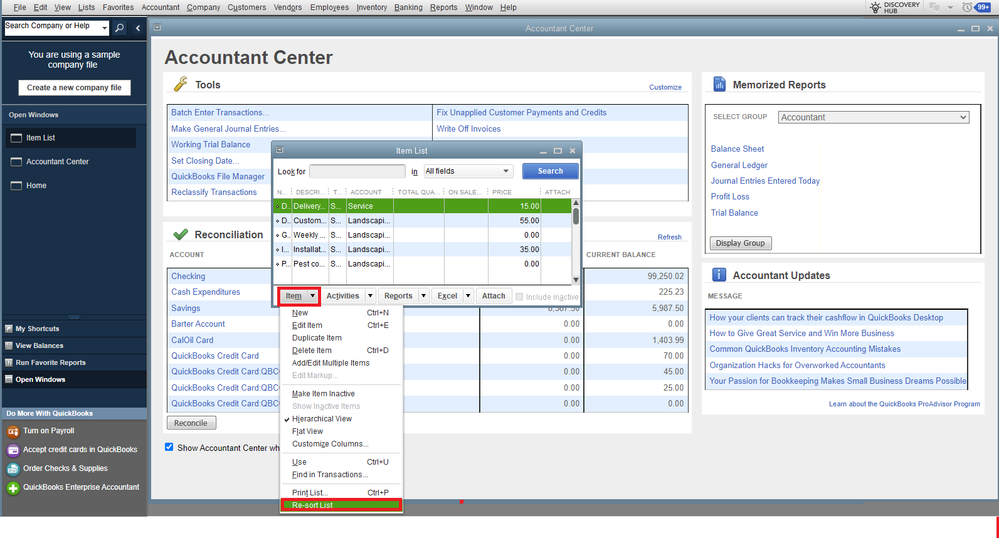This screenshot has height=538, width=999.
Task: Click the Item List scroll down arrow
Action: [575, 280]
